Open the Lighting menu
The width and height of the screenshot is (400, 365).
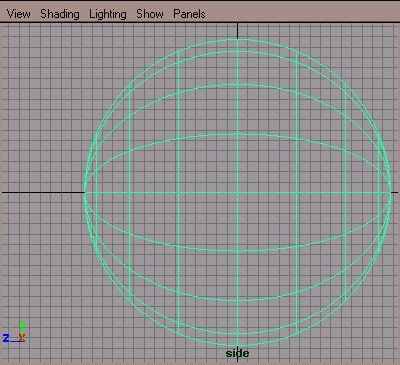point(108,14)
